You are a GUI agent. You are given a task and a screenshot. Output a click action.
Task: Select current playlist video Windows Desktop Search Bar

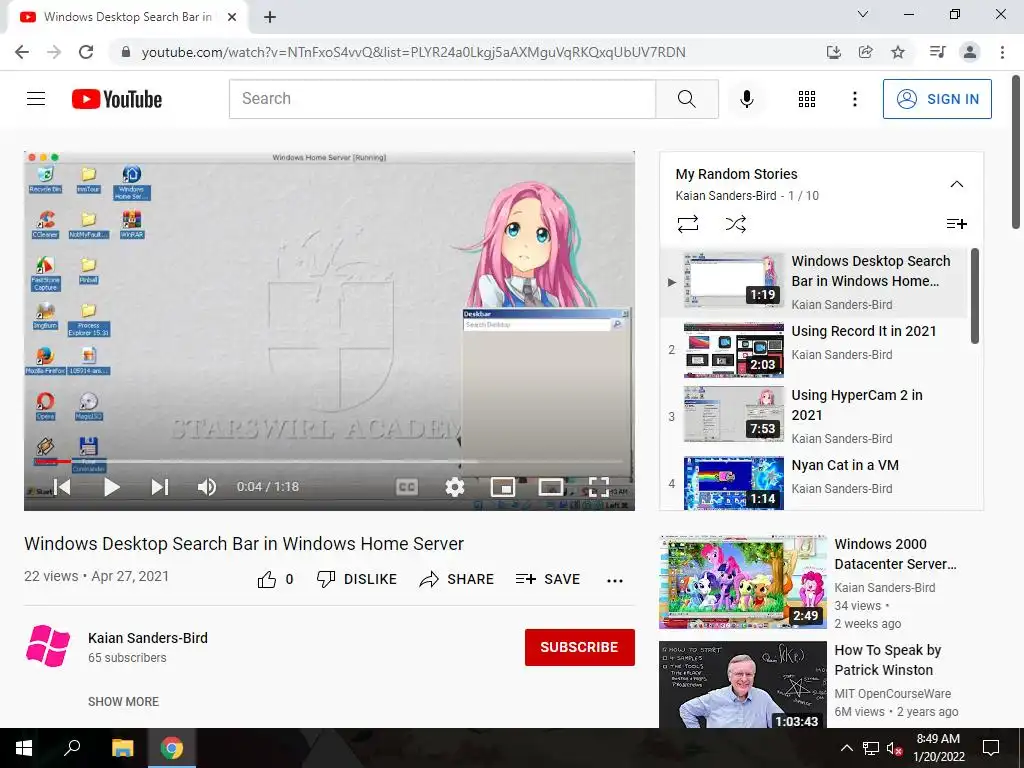click(x=814, y=283)
